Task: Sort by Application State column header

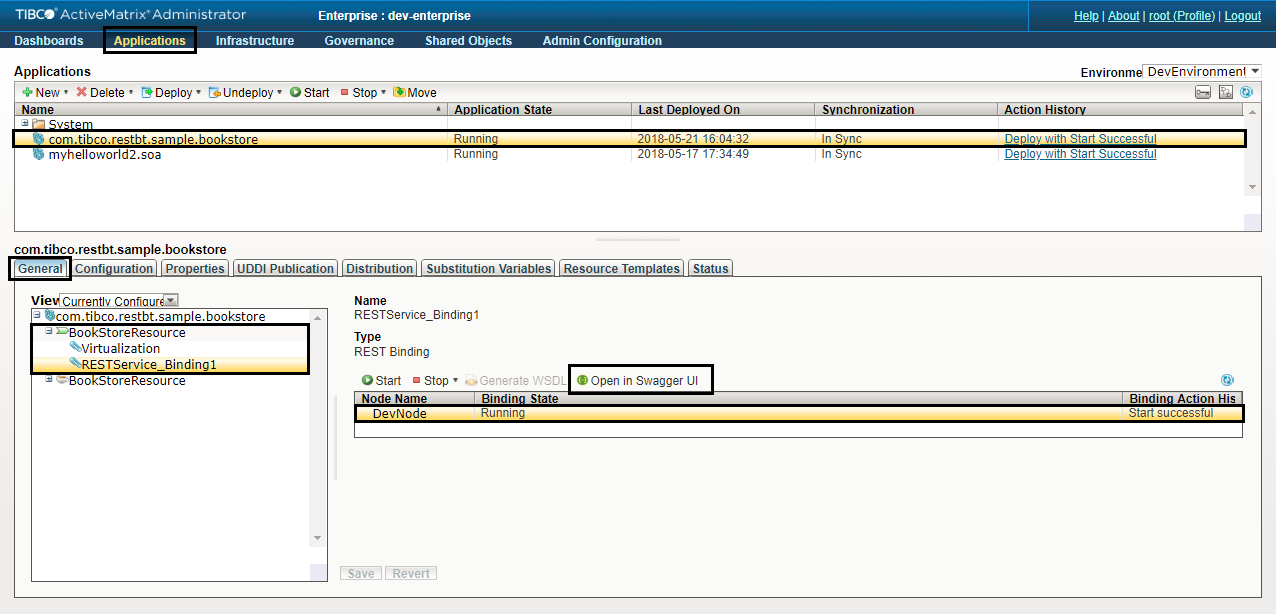Action: coord(540,110)
